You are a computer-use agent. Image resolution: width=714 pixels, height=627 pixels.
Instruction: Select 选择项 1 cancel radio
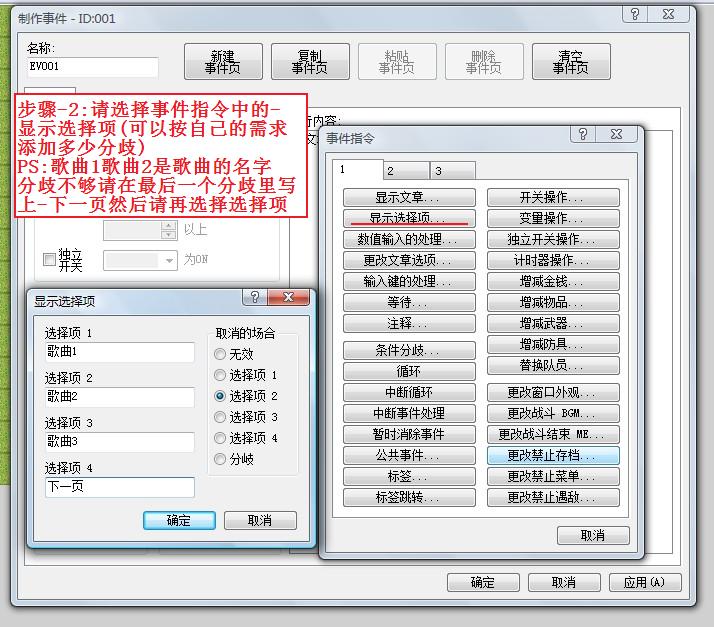tap(220, 375)
